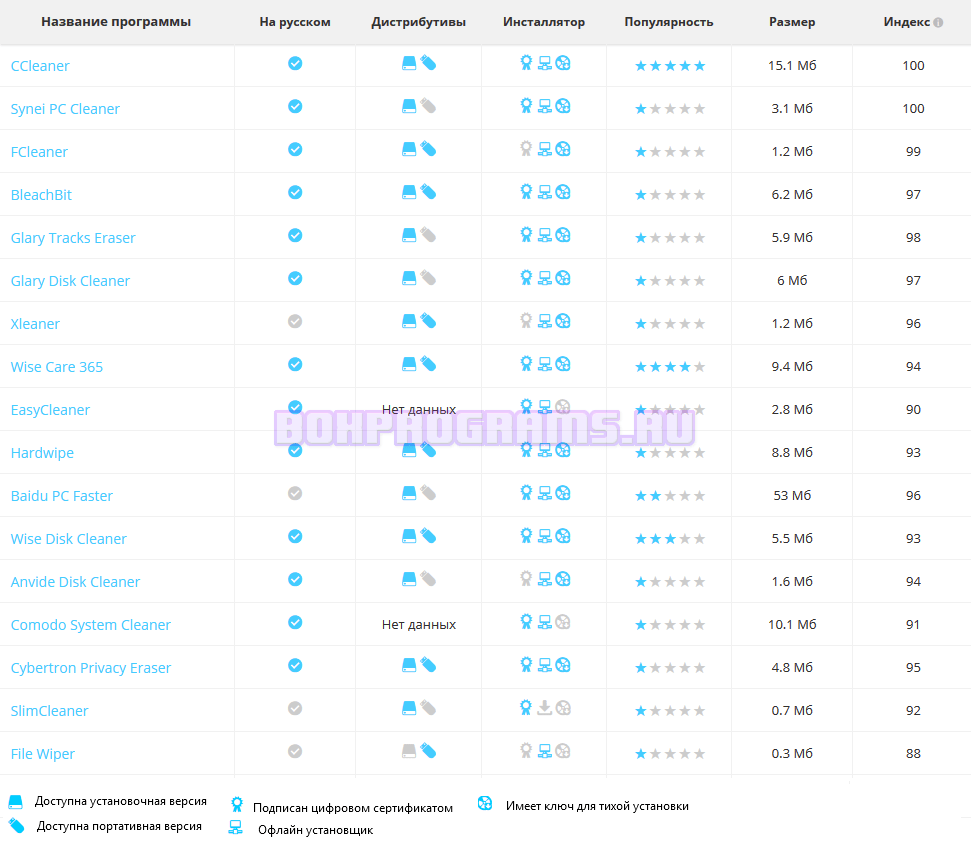Screen dimensions: 971x856
Task: Open the Cybertron Privacy Eraser link
Action: click(90, 668)
